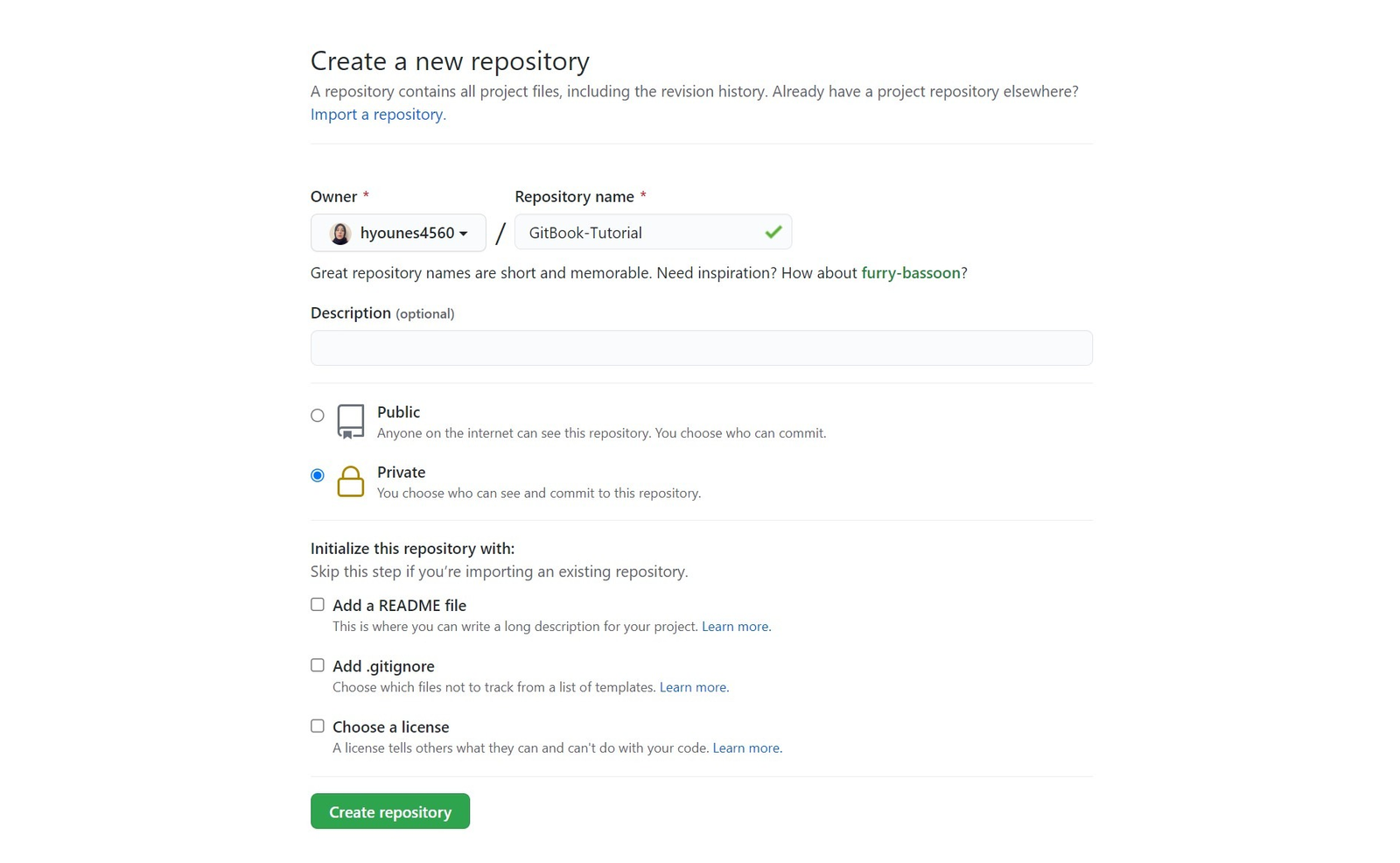This screenshot has width=1400, height=863.
Task: Open Learn more link for README
Action: click(735, 627)
